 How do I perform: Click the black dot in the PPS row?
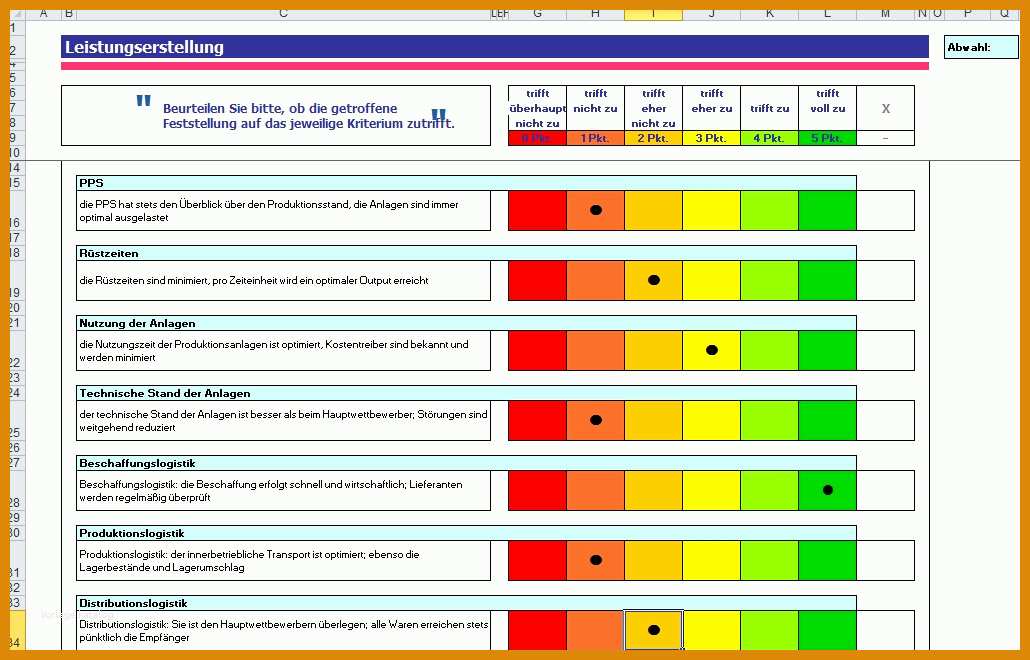tap(596, 210)
